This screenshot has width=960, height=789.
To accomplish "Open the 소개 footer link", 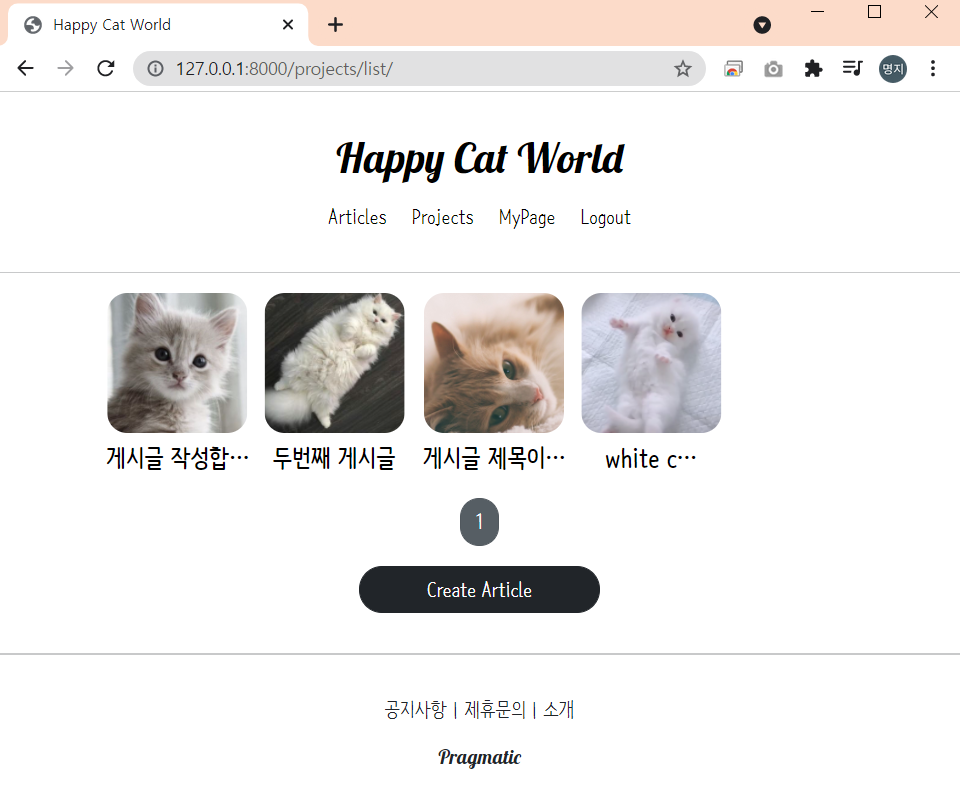I will pos(558,709).
